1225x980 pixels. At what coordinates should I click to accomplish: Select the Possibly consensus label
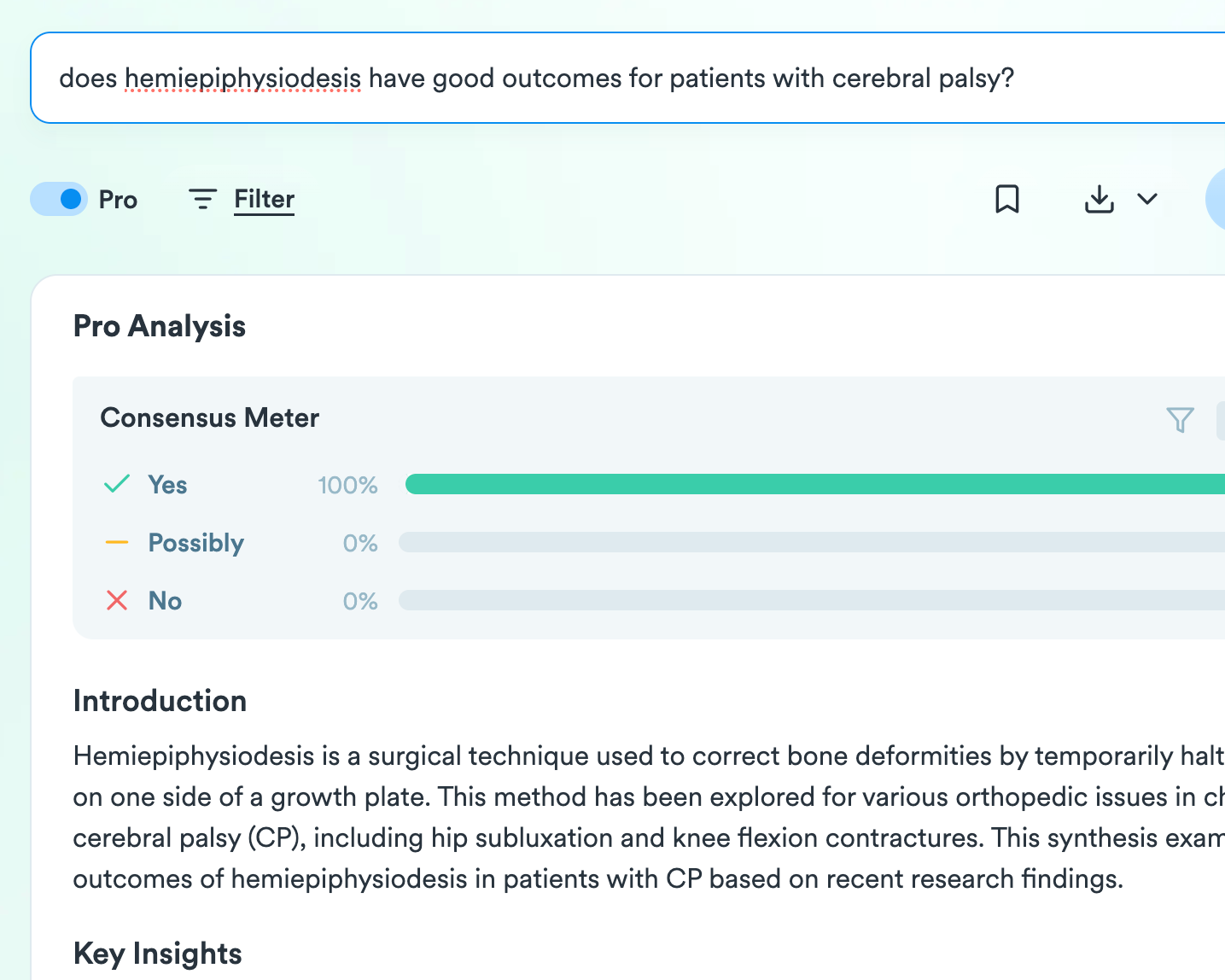coord(196,543)
